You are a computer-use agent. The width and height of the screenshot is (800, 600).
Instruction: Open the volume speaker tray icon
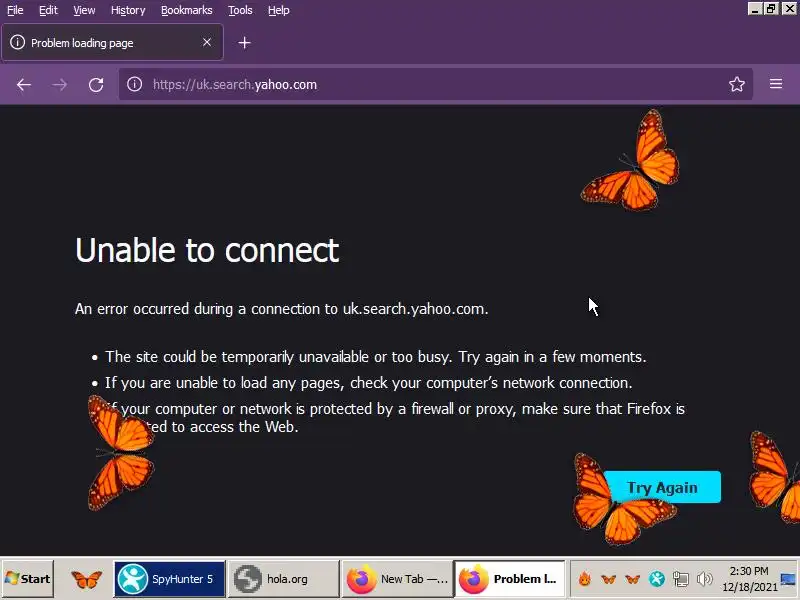[705, 579]
